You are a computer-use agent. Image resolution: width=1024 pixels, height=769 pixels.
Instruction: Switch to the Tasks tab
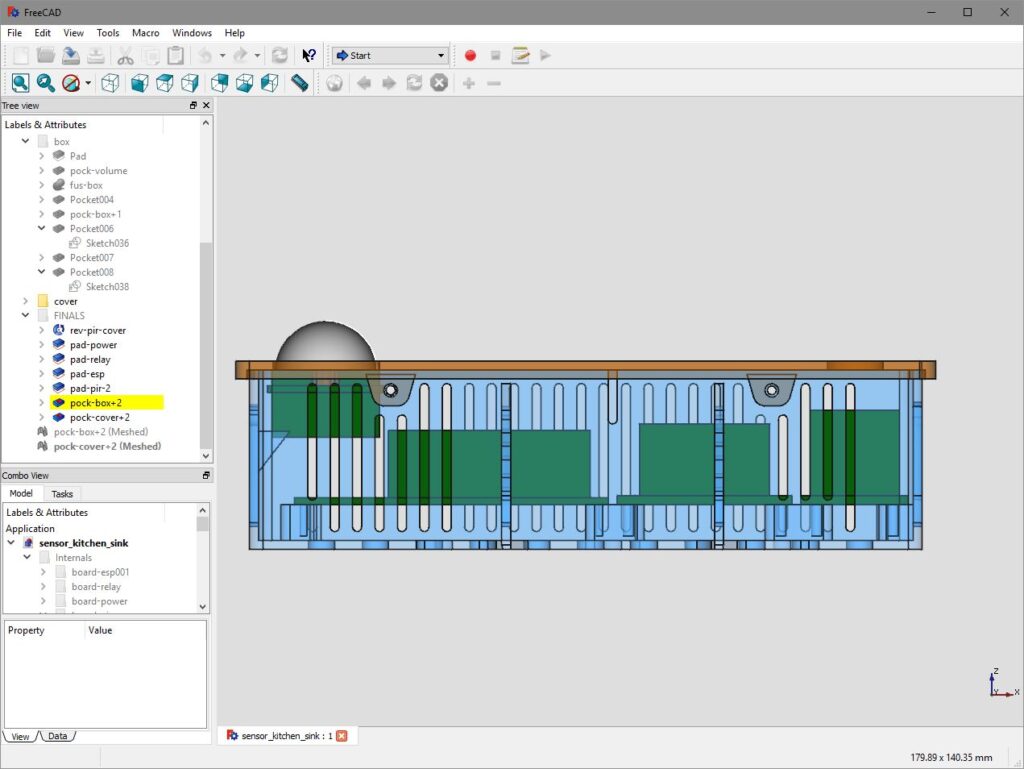click(x=62, y=494)
